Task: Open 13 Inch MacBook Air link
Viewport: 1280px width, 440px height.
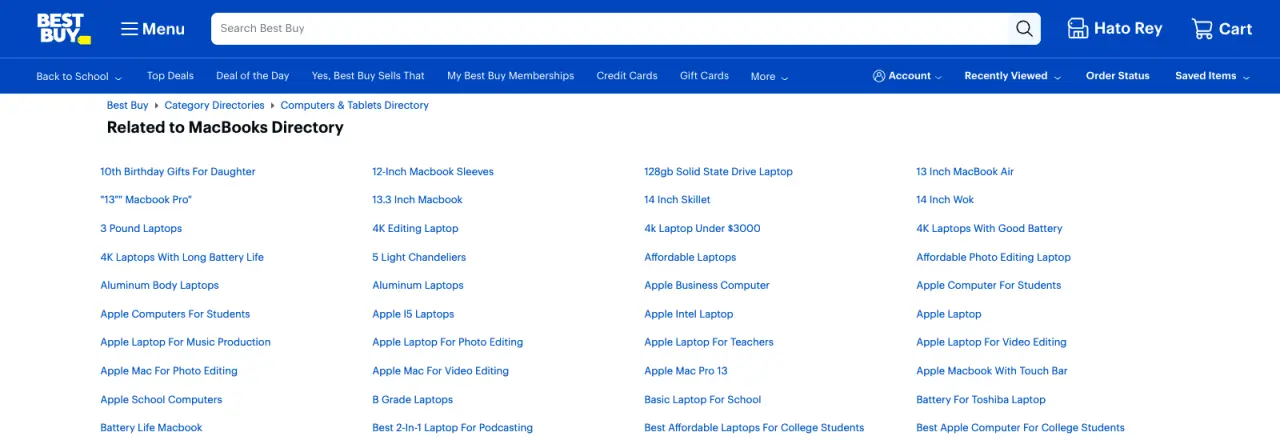Action: point(965,172)
